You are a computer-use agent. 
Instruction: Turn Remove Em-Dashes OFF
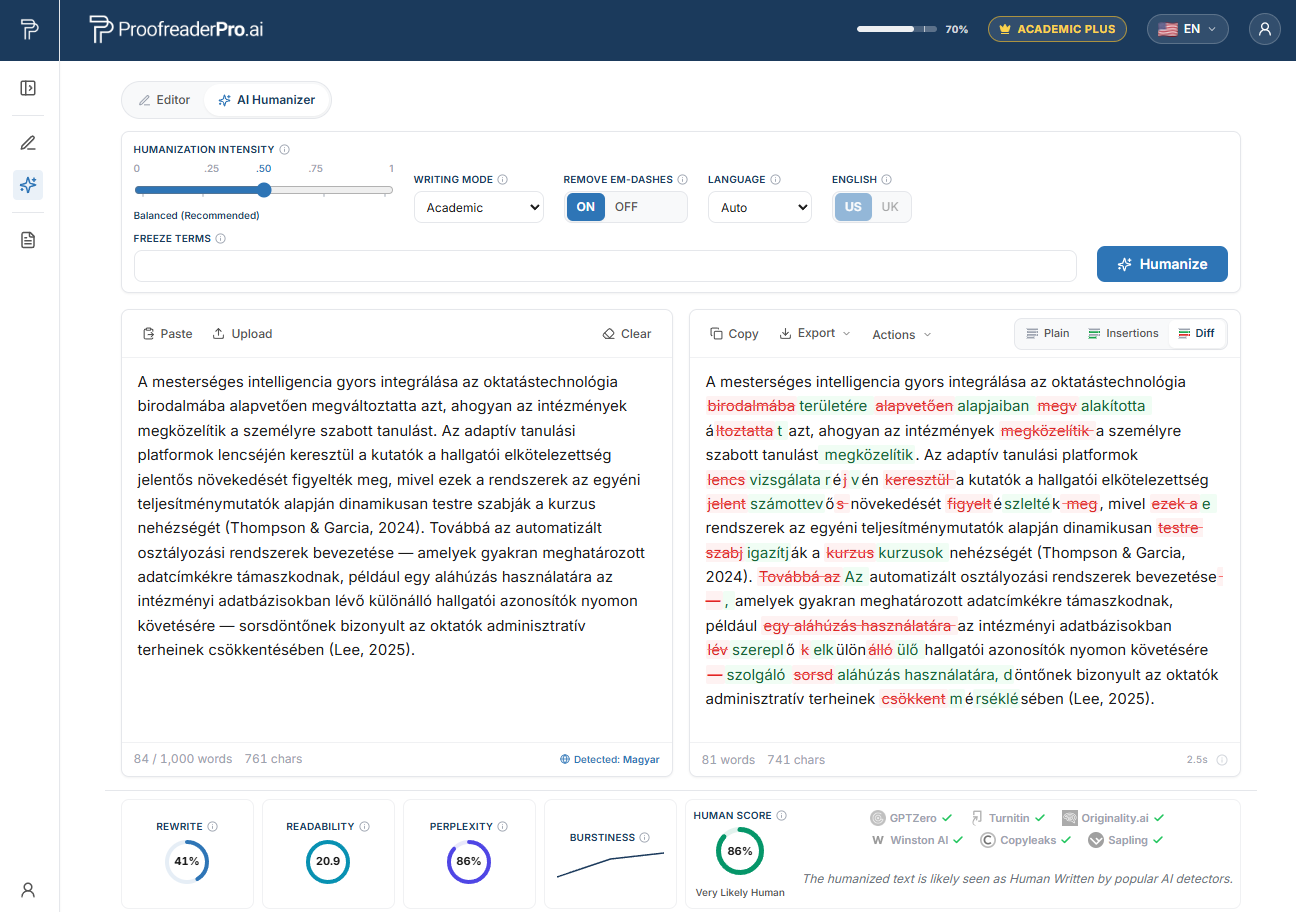click(x=627, y=207)
